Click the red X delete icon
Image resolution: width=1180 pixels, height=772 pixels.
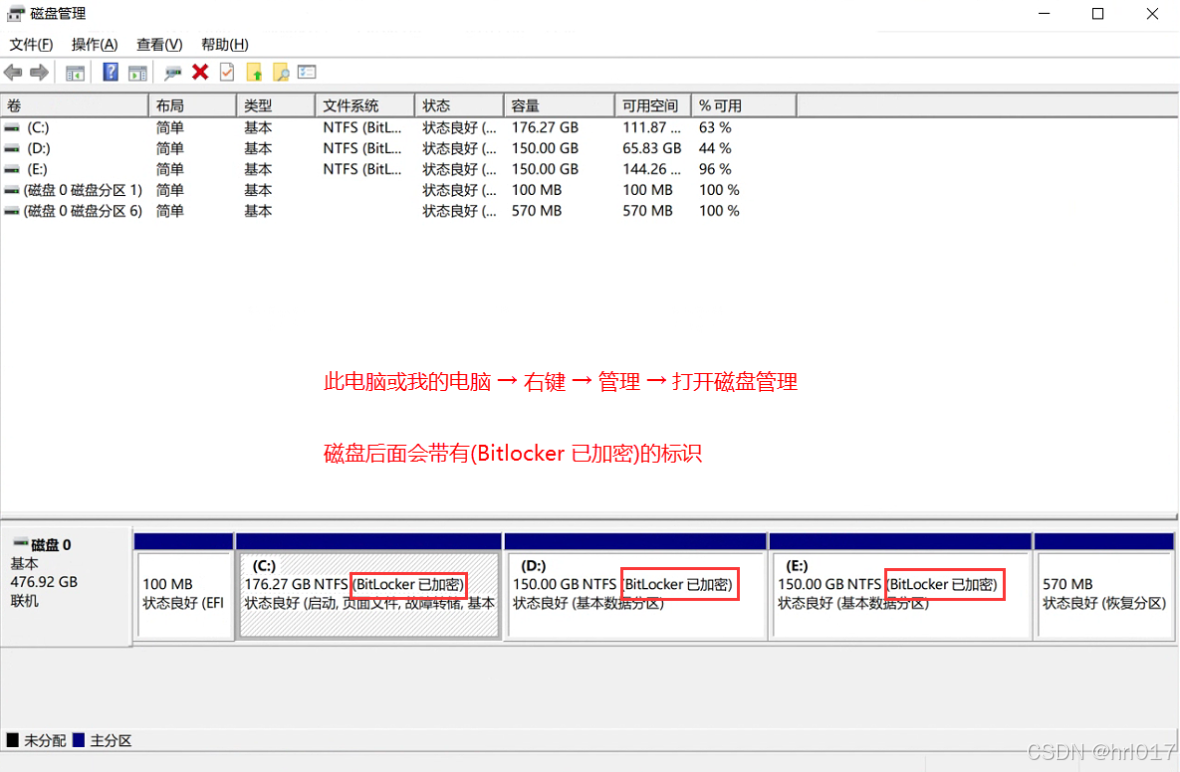click(x=200, y=72)
